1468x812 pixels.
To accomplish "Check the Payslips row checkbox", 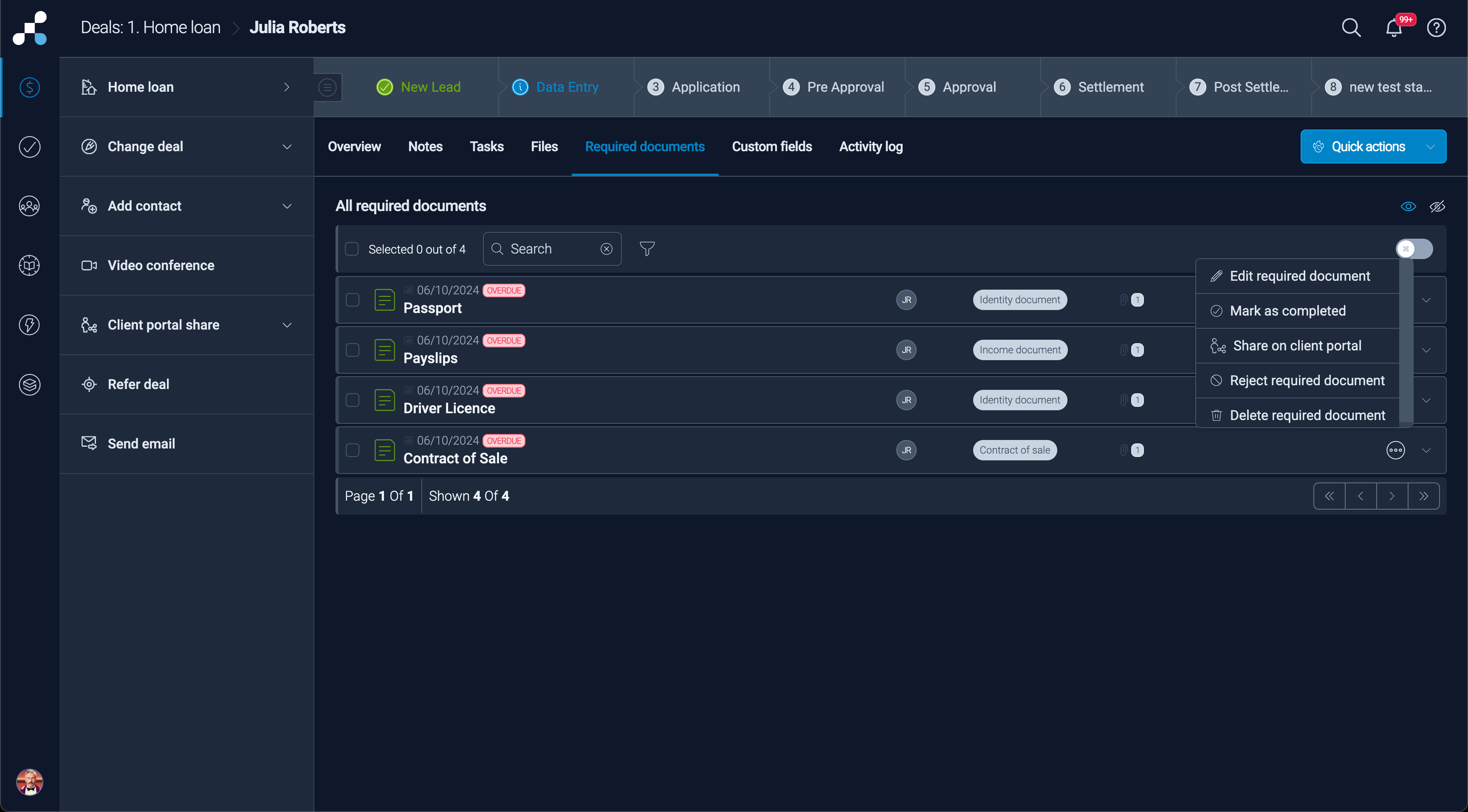I will tap(352, 349).
